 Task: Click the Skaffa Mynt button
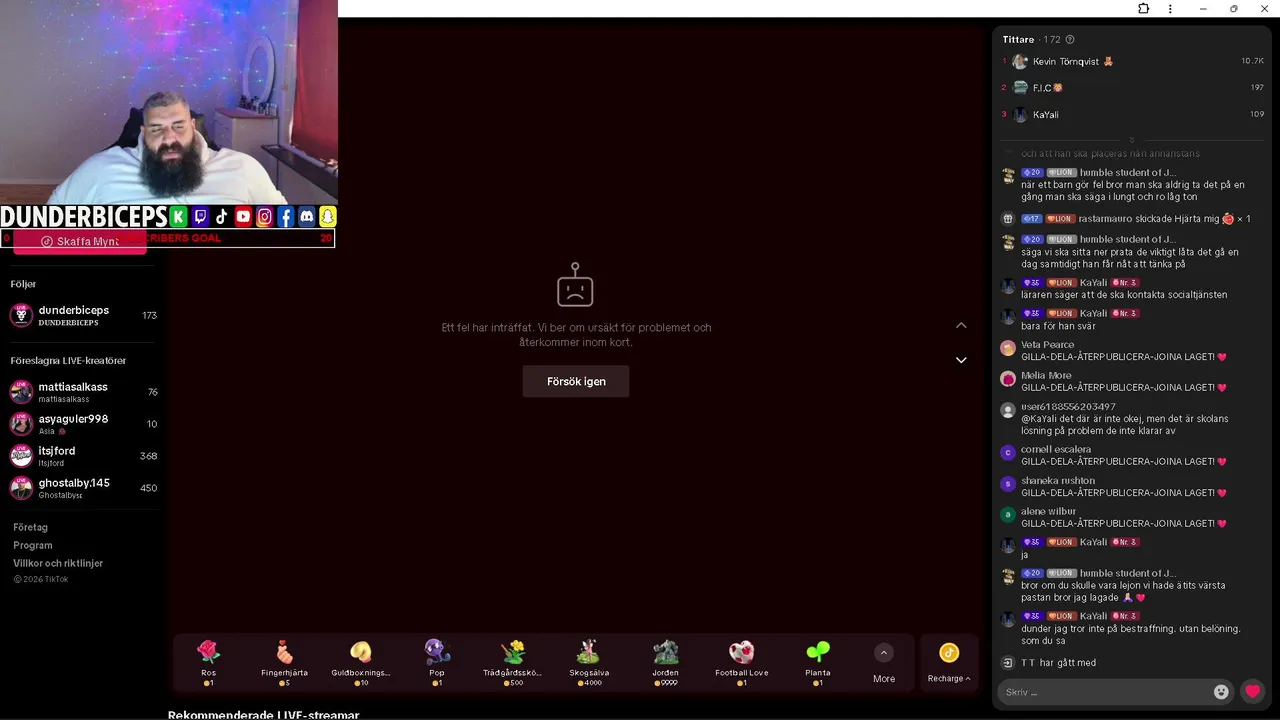(x=80, y=242)
